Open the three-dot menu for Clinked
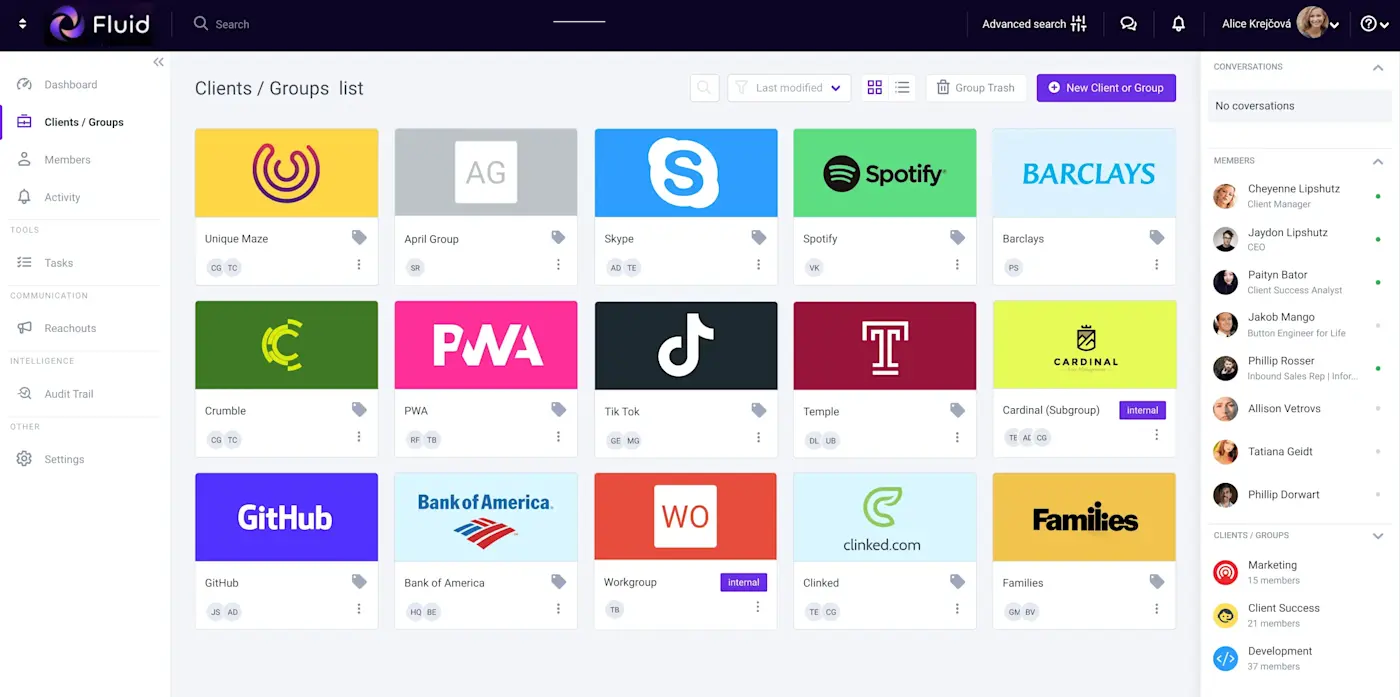Screen dimensions: 1400x697 click(957, 609)
